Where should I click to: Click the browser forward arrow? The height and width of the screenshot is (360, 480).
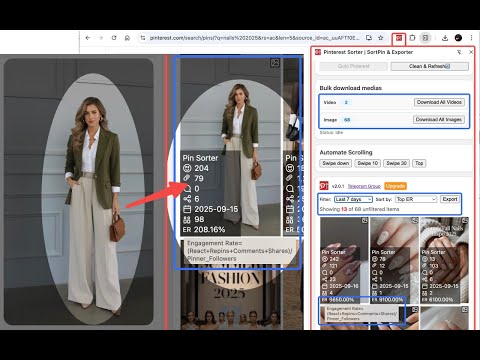coord(101,38)
